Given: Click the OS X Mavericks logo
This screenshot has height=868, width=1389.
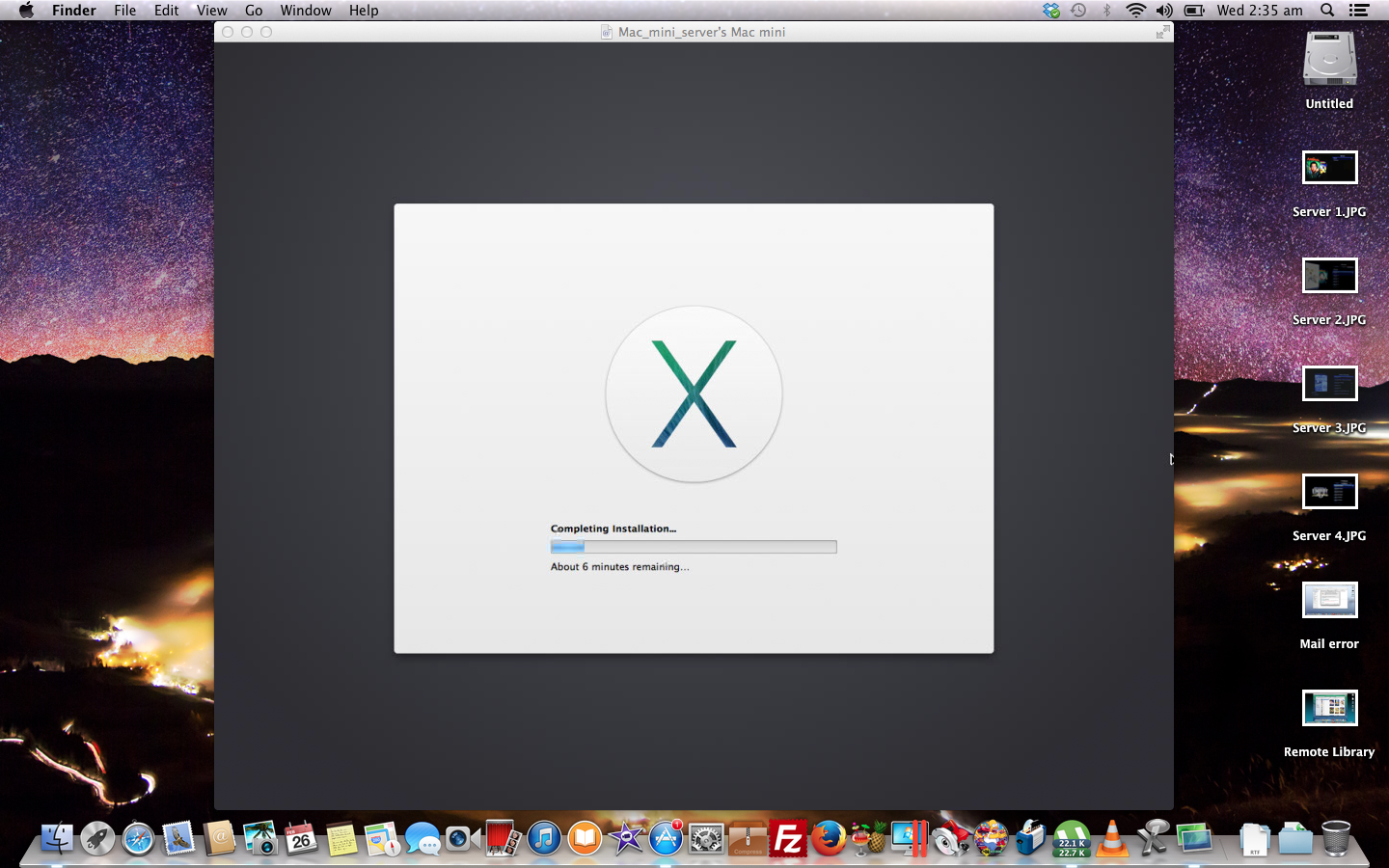Looking at the screenshot, I should (694, 393).
